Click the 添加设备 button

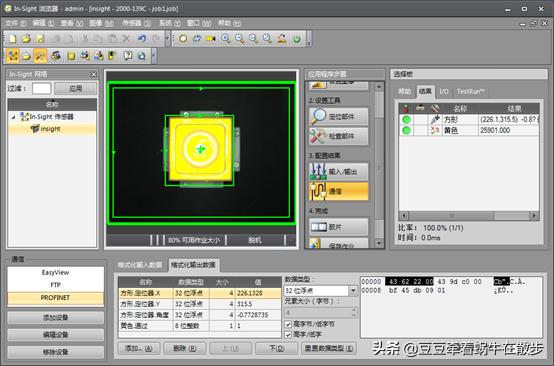(x=55, y=318)
